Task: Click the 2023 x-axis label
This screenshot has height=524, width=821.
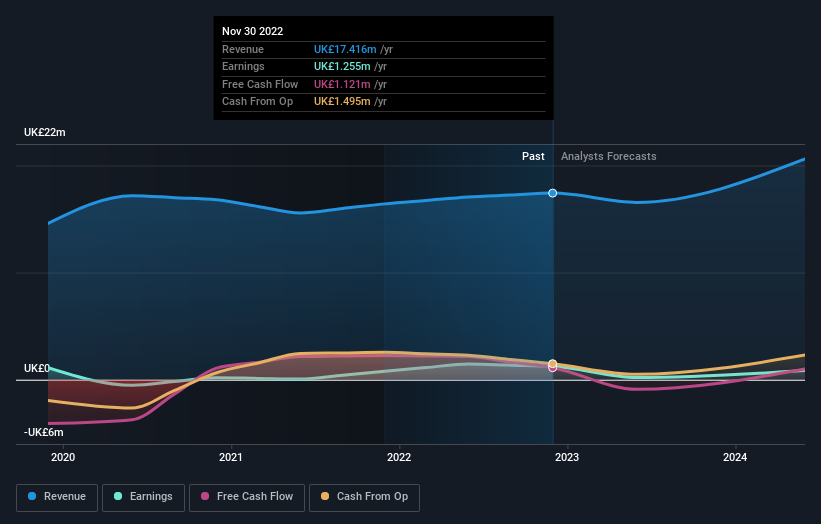Action: [x=567, y=457]
